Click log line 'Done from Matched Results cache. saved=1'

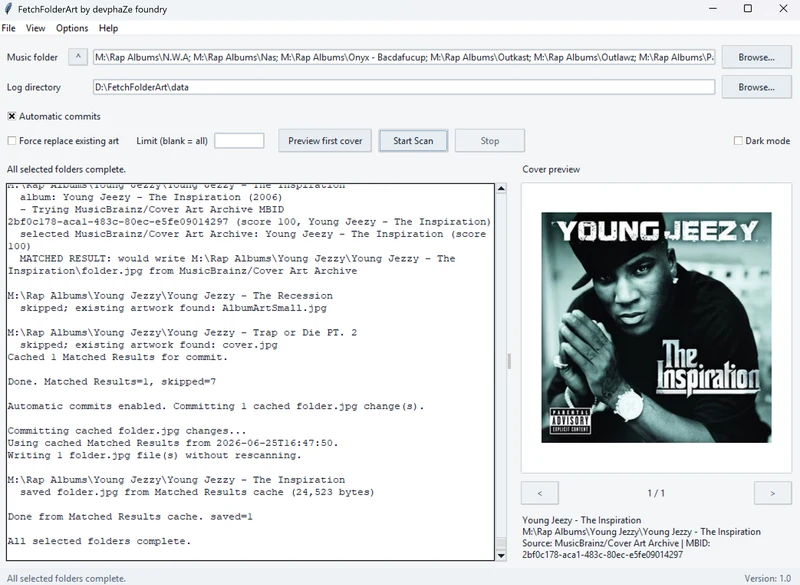tap(130, 517)
